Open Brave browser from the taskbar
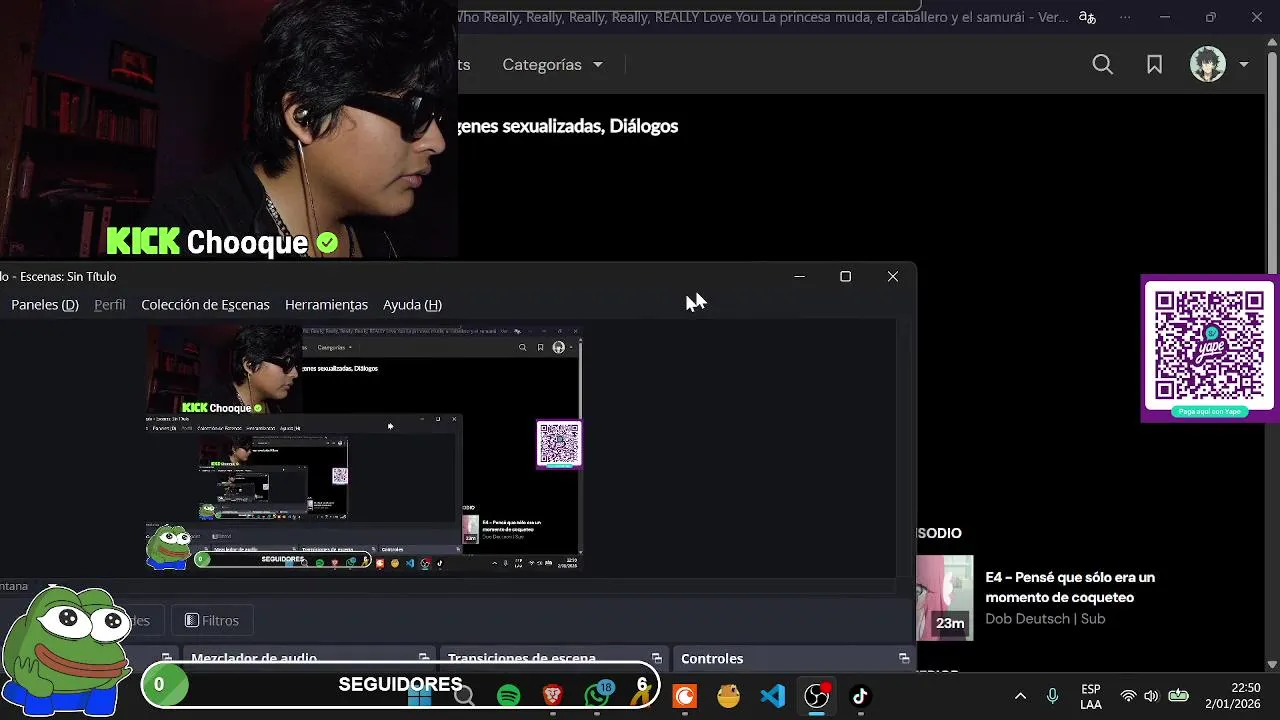This screenshot has width=1280, height=720. pos(552,696)
